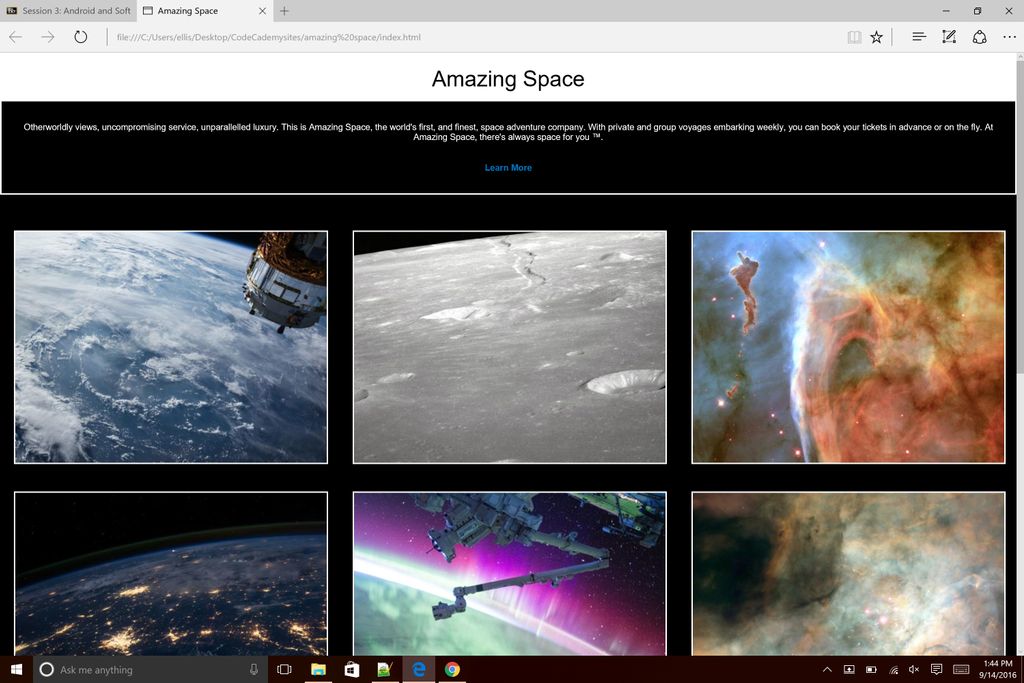The height and width of the screenshot is (683, 1024).
Task: Make a Web Note
Action: [949, 37]
